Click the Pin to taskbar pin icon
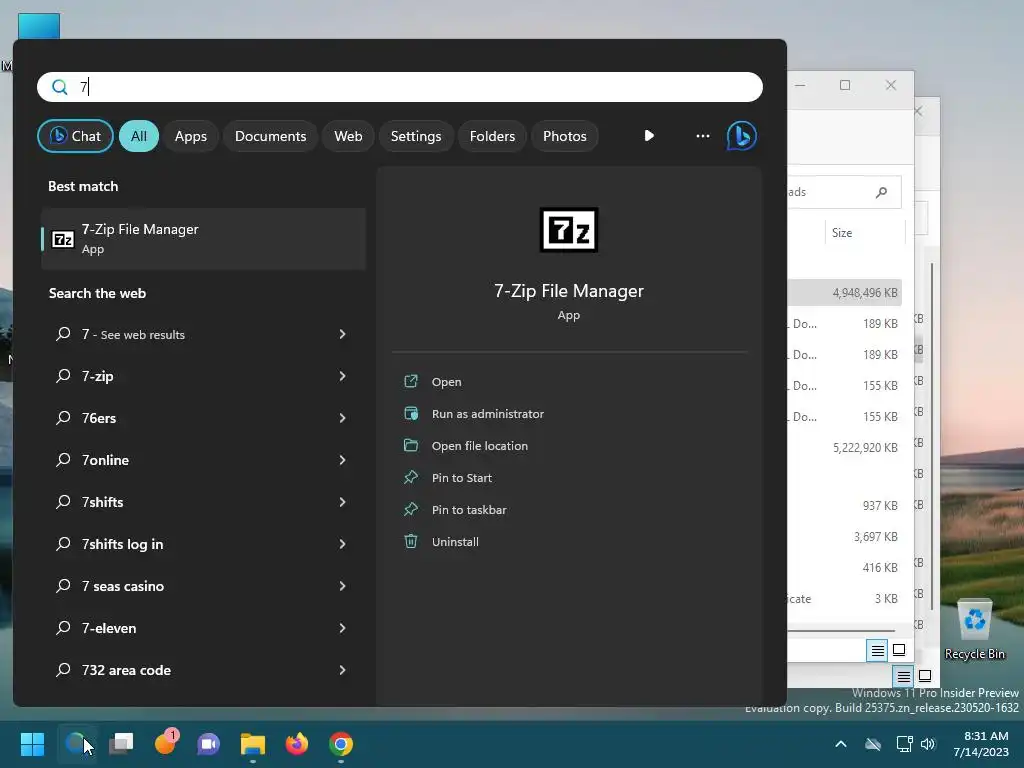This screenshot has width=1024, height=768. [411, 509]
